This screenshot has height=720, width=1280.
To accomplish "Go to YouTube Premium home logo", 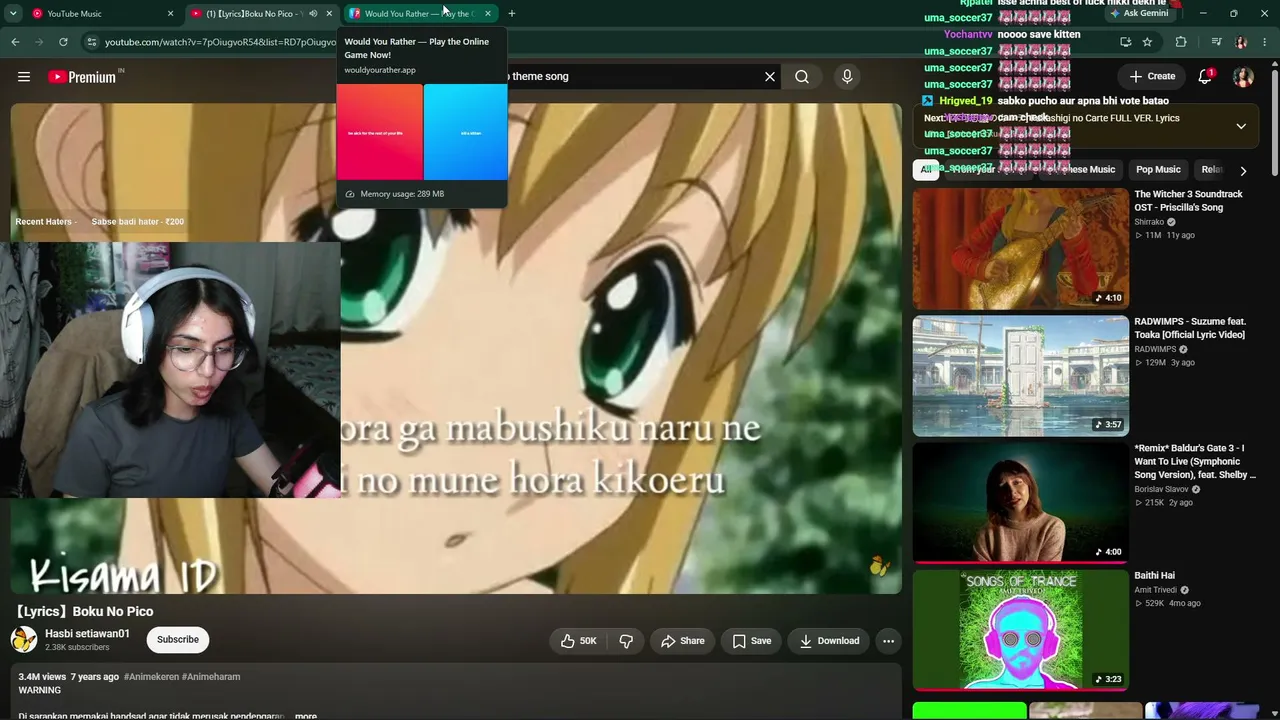I will (82, 77).
